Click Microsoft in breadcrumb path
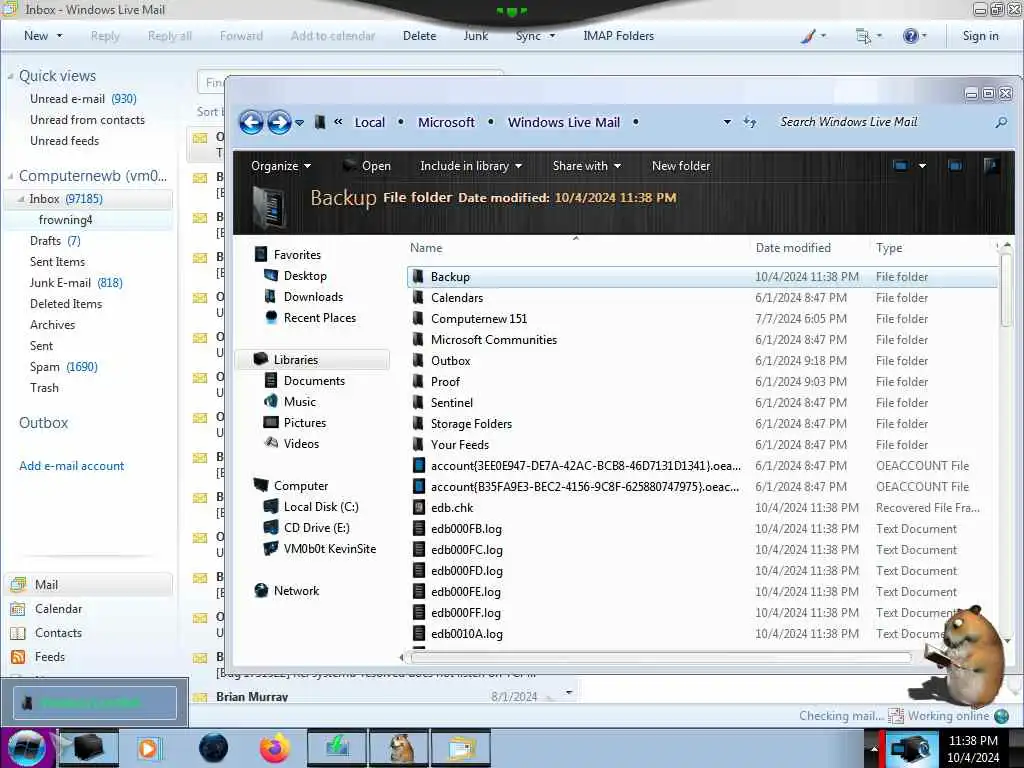 446,122
